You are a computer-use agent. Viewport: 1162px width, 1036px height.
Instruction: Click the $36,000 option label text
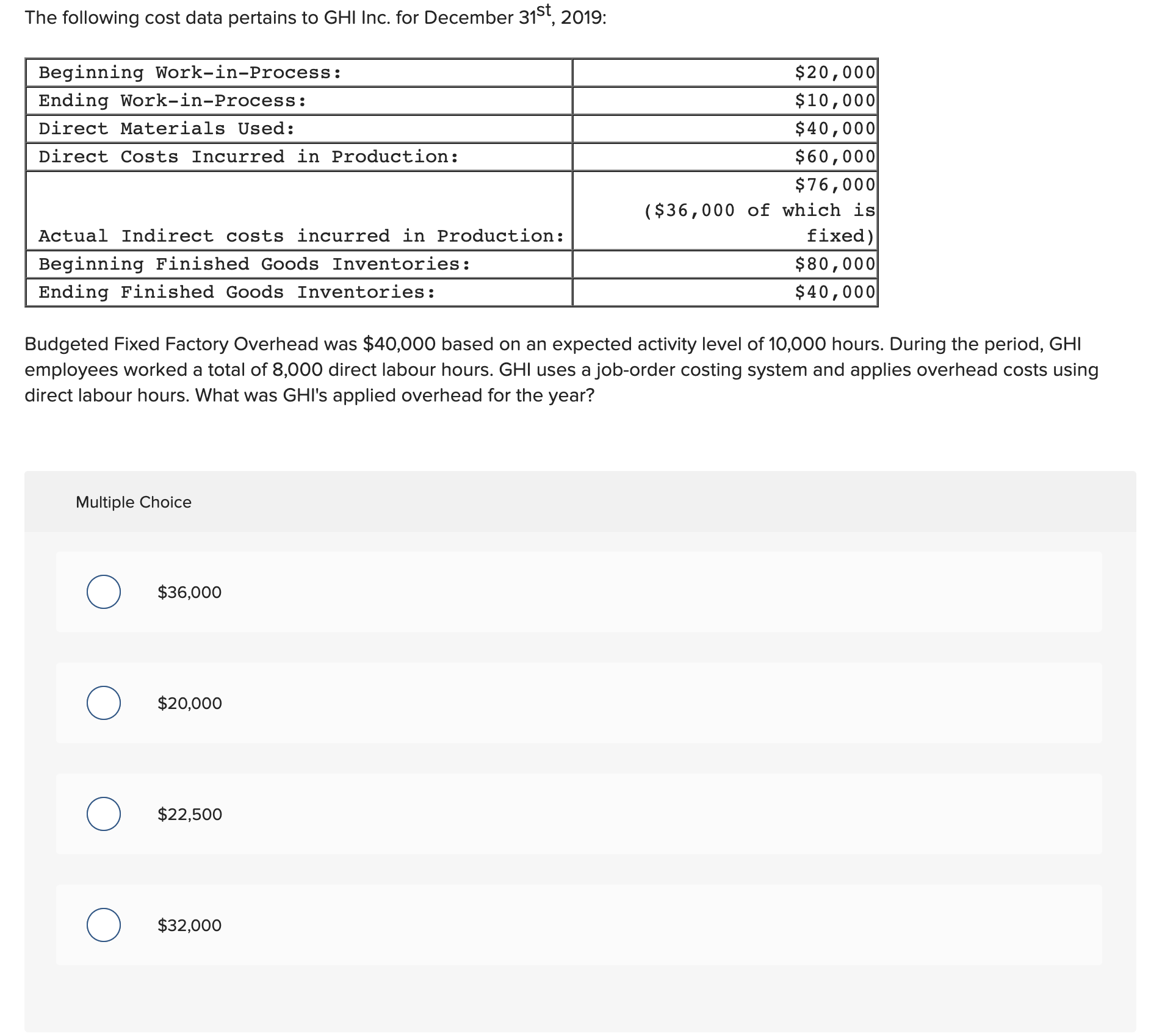[x=189, y=592]
